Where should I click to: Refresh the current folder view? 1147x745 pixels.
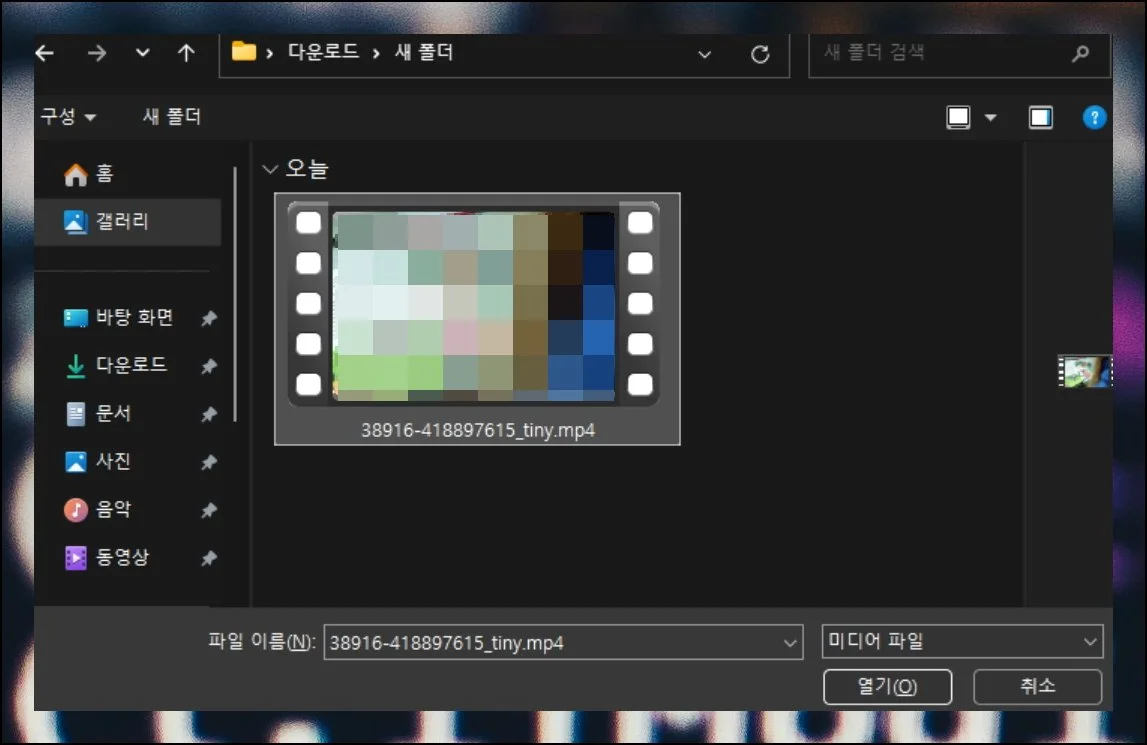[x=760, y=55]
